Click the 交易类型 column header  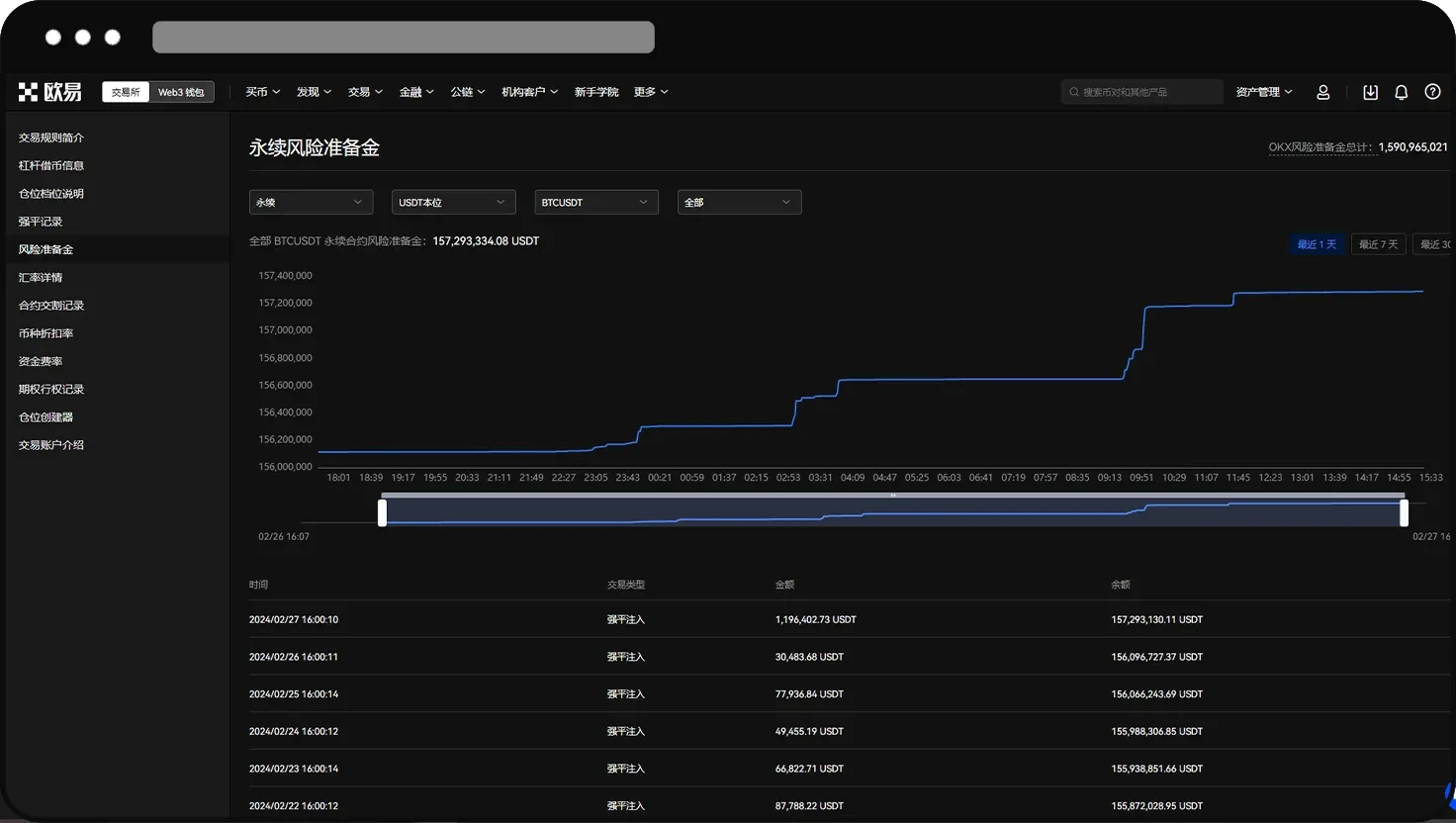pos(626,585)
